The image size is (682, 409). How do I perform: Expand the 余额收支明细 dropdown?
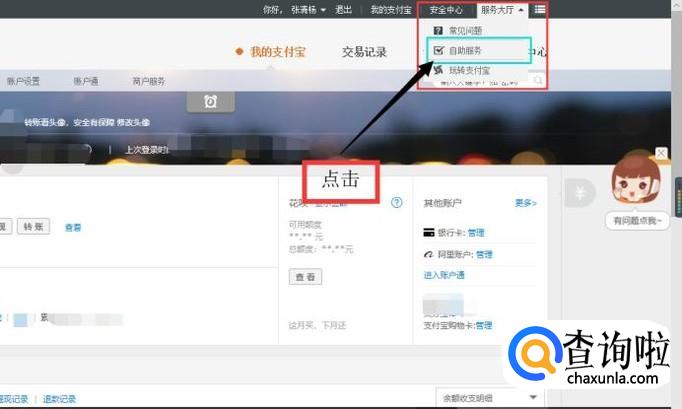click(490, 398)
